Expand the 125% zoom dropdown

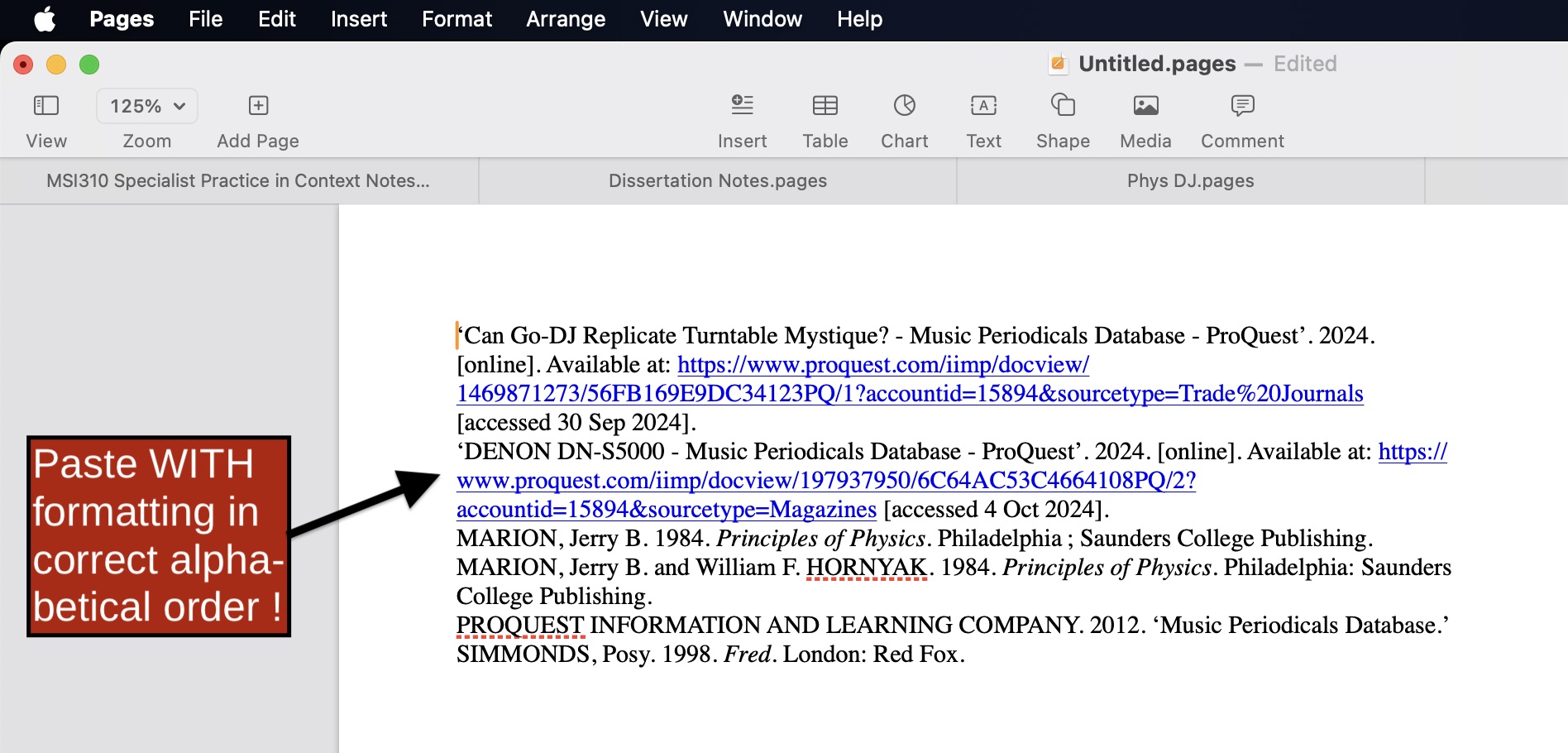[147, 106]
